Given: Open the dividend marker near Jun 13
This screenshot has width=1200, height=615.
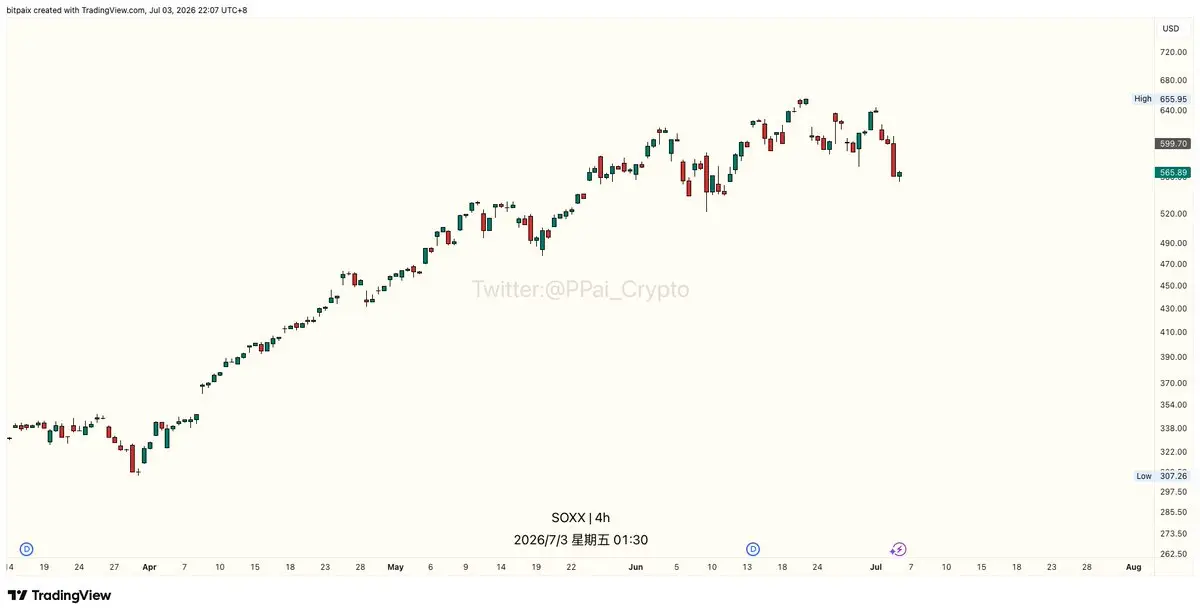Looking at the screenshot, I should 753,549.
